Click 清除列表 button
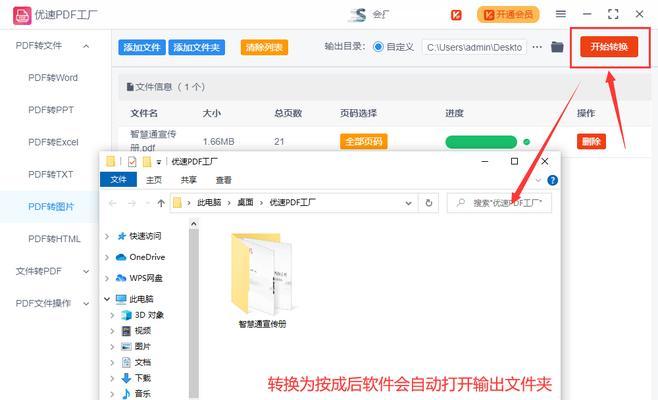The width and height of the screenshot is (658, 400). pos(264,47)
